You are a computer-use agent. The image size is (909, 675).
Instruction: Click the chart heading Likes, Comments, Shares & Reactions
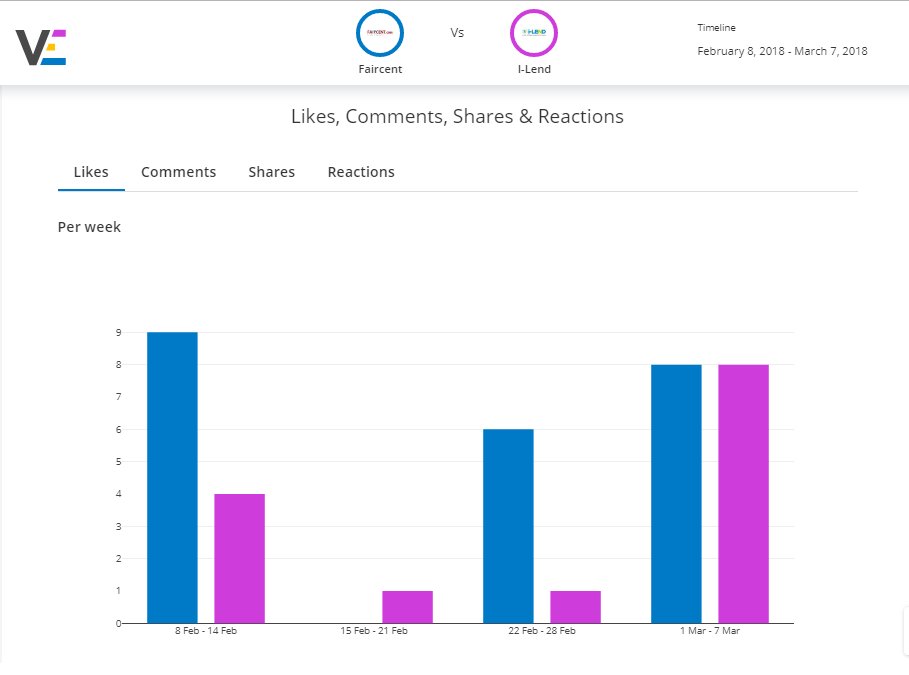(457, 116)
